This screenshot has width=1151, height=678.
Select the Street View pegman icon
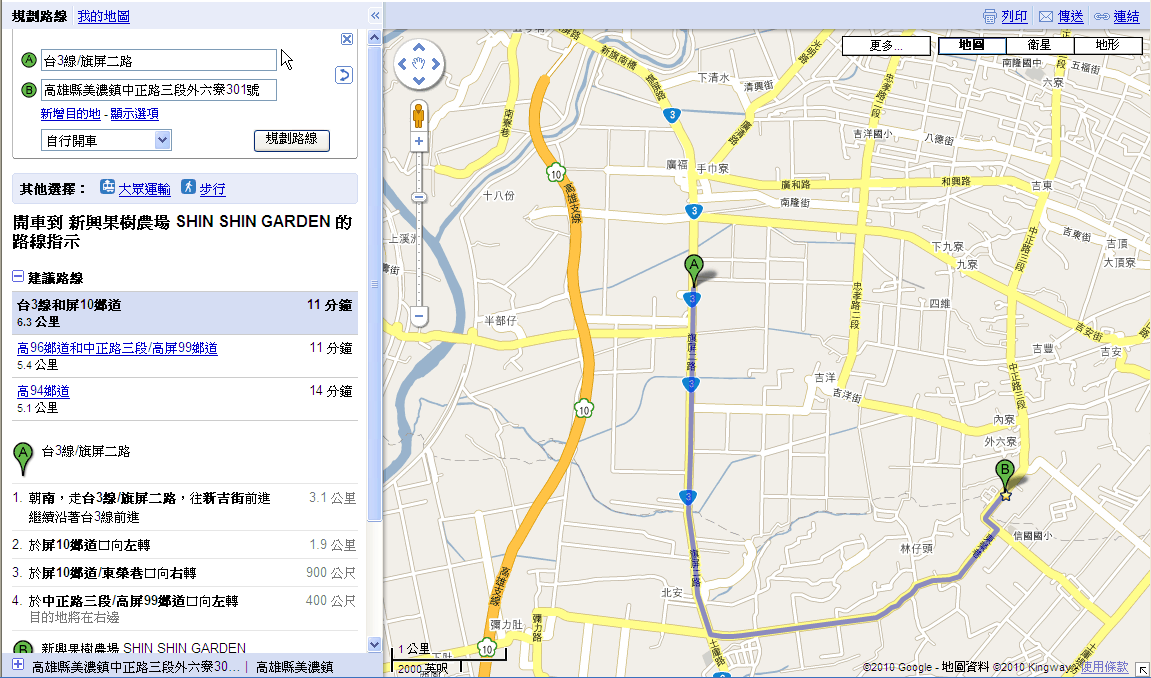(x=418, y=115)
